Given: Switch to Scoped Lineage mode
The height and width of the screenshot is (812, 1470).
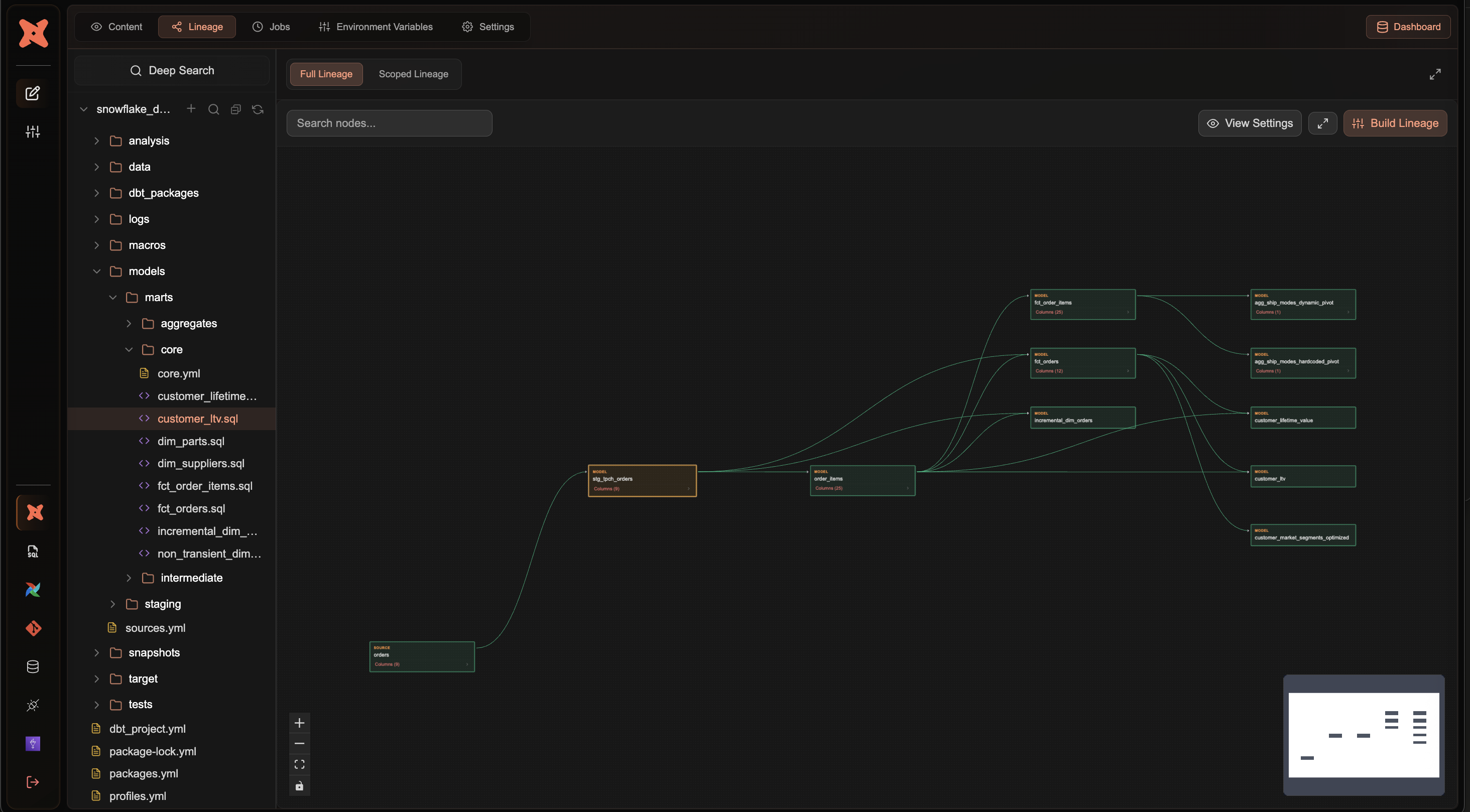Looking at the screenshot, I should coord(413,74).
